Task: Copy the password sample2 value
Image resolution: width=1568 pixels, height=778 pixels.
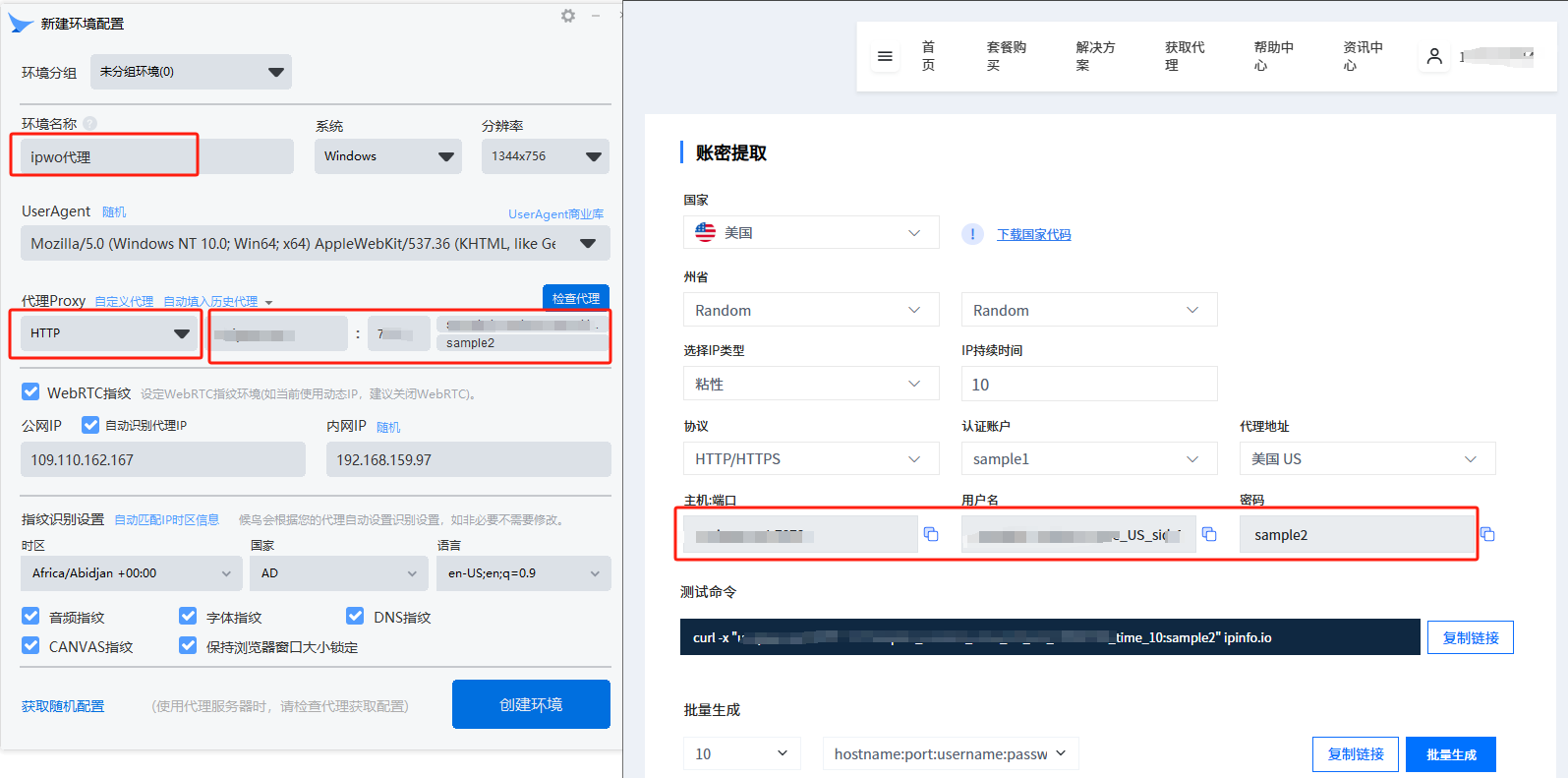Action: (x=1487, y=534)
